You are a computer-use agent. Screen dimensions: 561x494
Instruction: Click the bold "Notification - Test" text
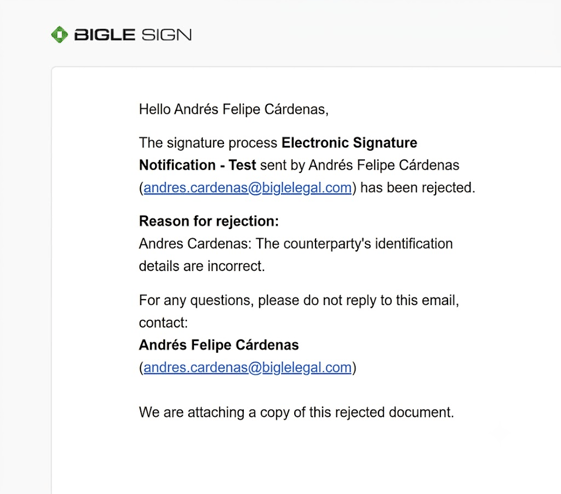tap(197, 165)
